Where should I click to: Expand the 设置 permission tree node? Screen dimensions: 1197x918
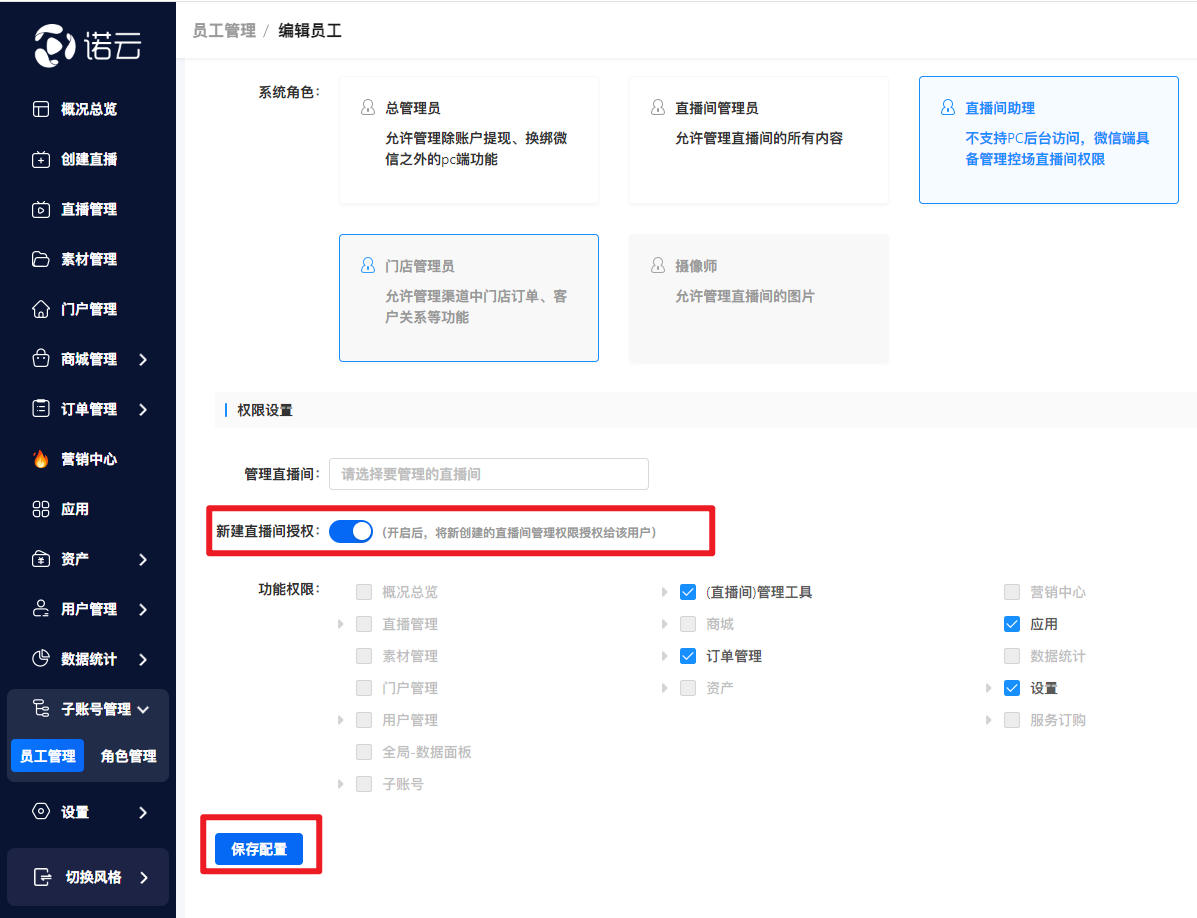989,688
